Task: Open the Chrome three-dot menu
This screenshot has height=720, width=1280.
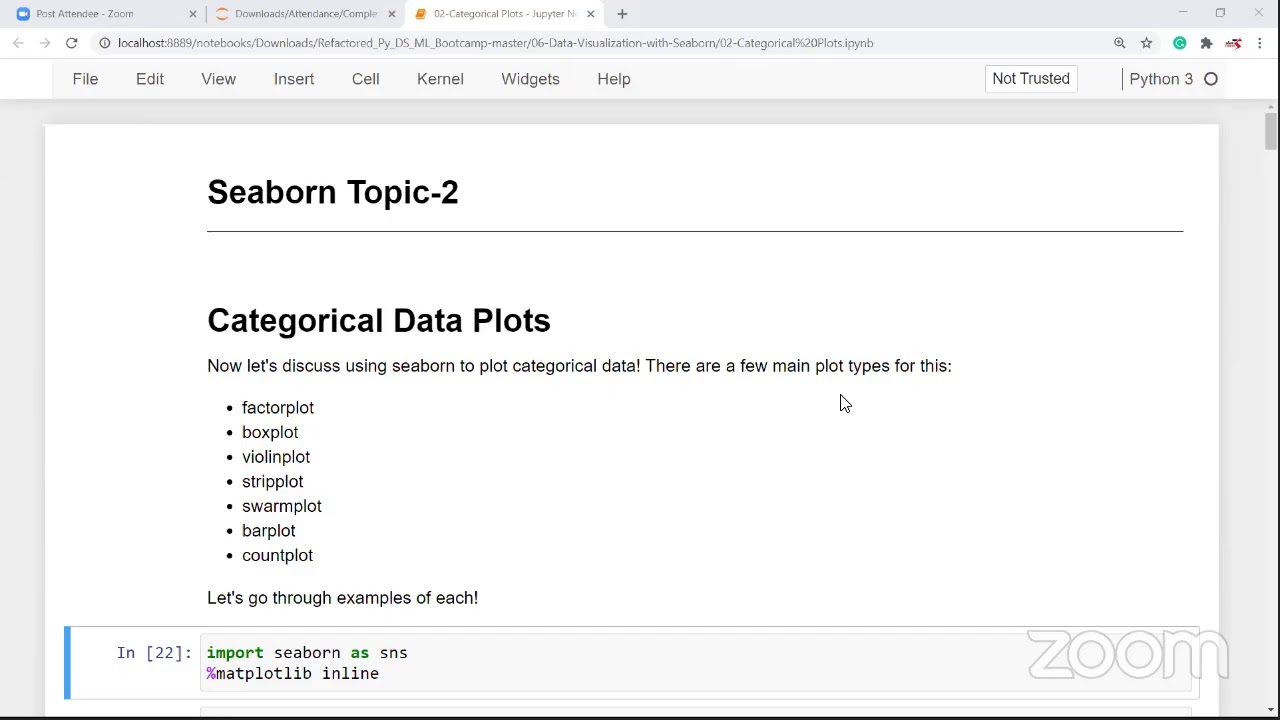Action: [x=1260, y=43]
